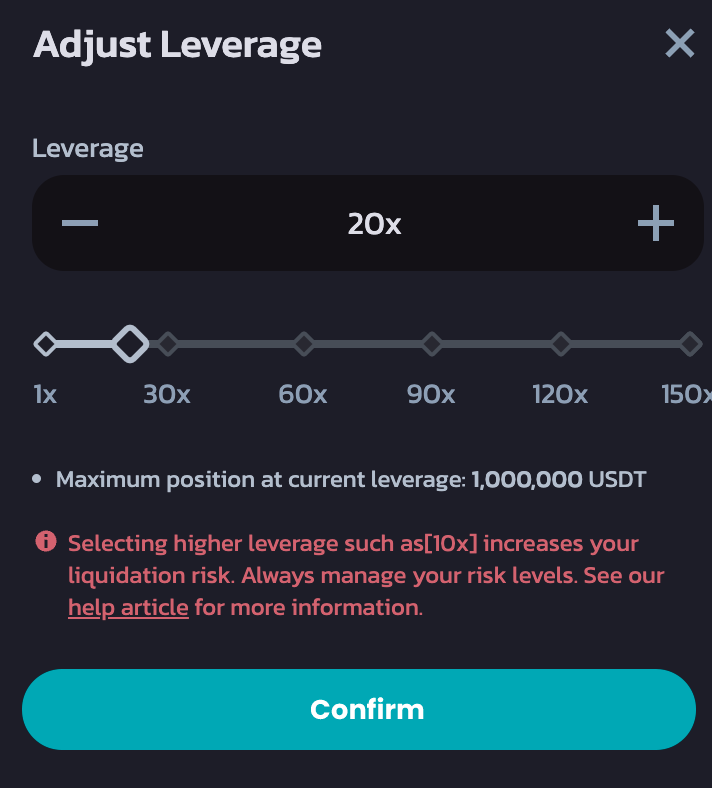The height and width of the screenshot is (788, 712).
Task: Click the large slider handle
Action: 129,344
